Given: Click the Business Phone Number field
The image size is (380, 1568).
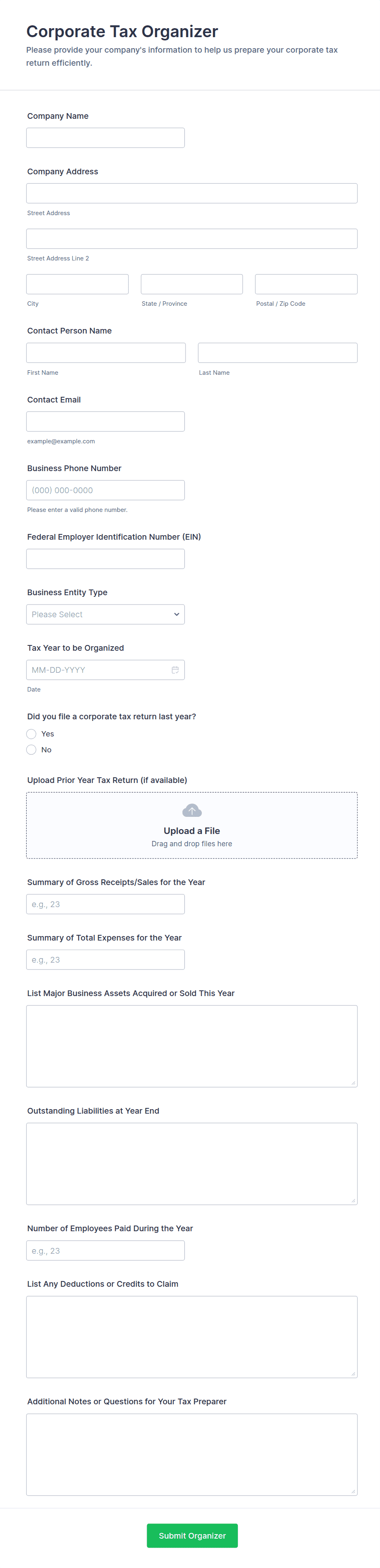Looking at the screenshot, I should click(105, 490).
